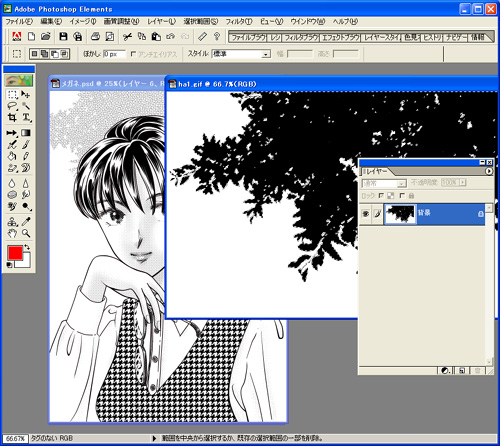
Task: Click the red foreground color swatch
Action: click(15, 253)
